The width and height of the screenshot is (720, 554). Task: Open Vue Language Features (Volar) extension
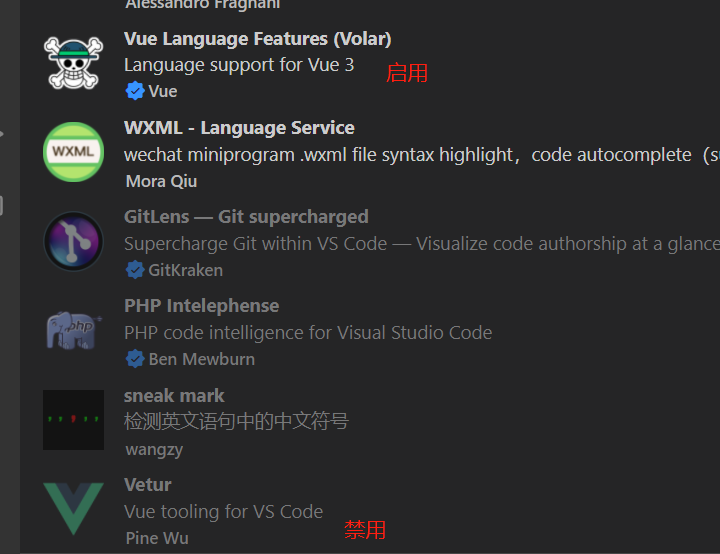258,39
